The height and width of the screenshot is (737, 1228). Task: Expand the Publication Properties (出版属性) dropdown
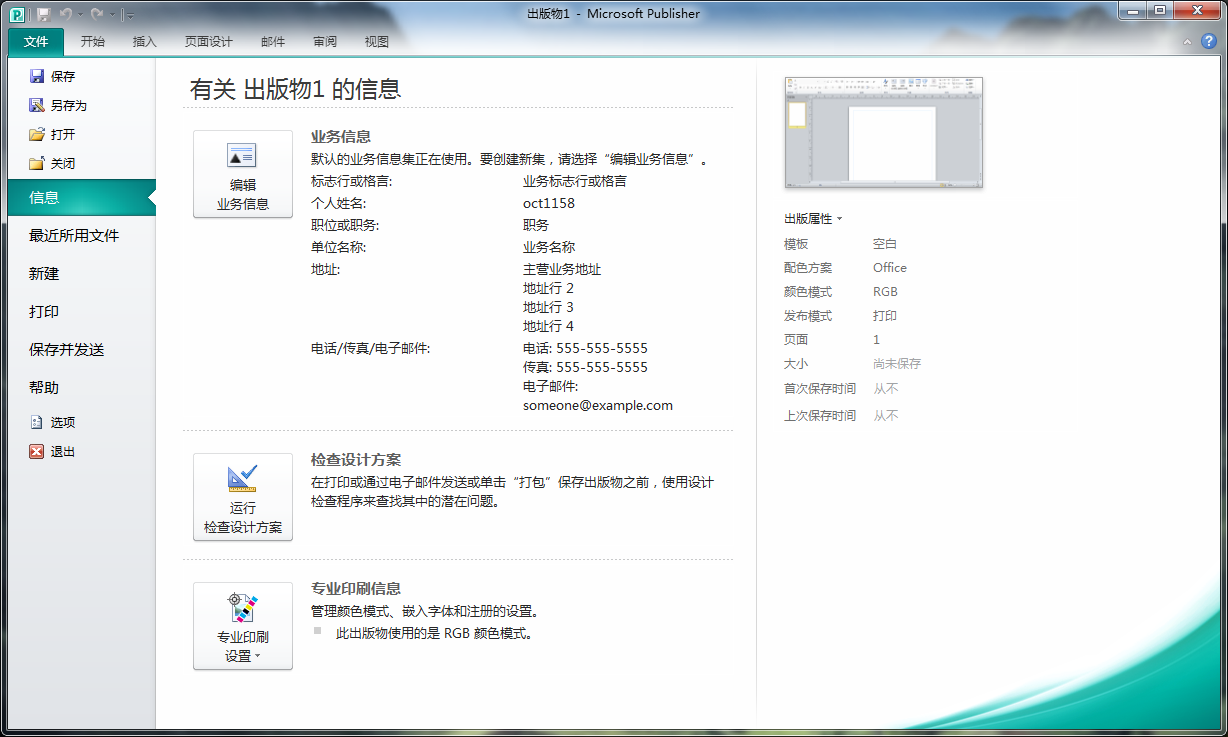pos(813,219)
